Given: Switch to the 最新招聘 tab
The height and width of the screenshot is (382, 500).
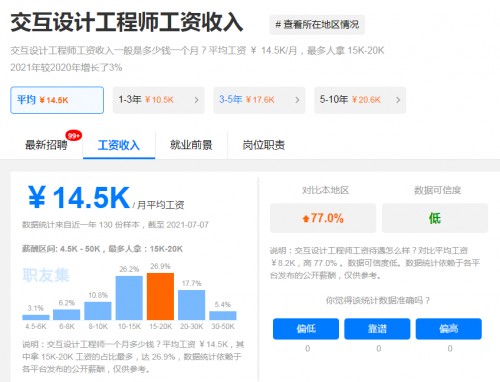Looking at the screenshot, I should pos(46,145).
